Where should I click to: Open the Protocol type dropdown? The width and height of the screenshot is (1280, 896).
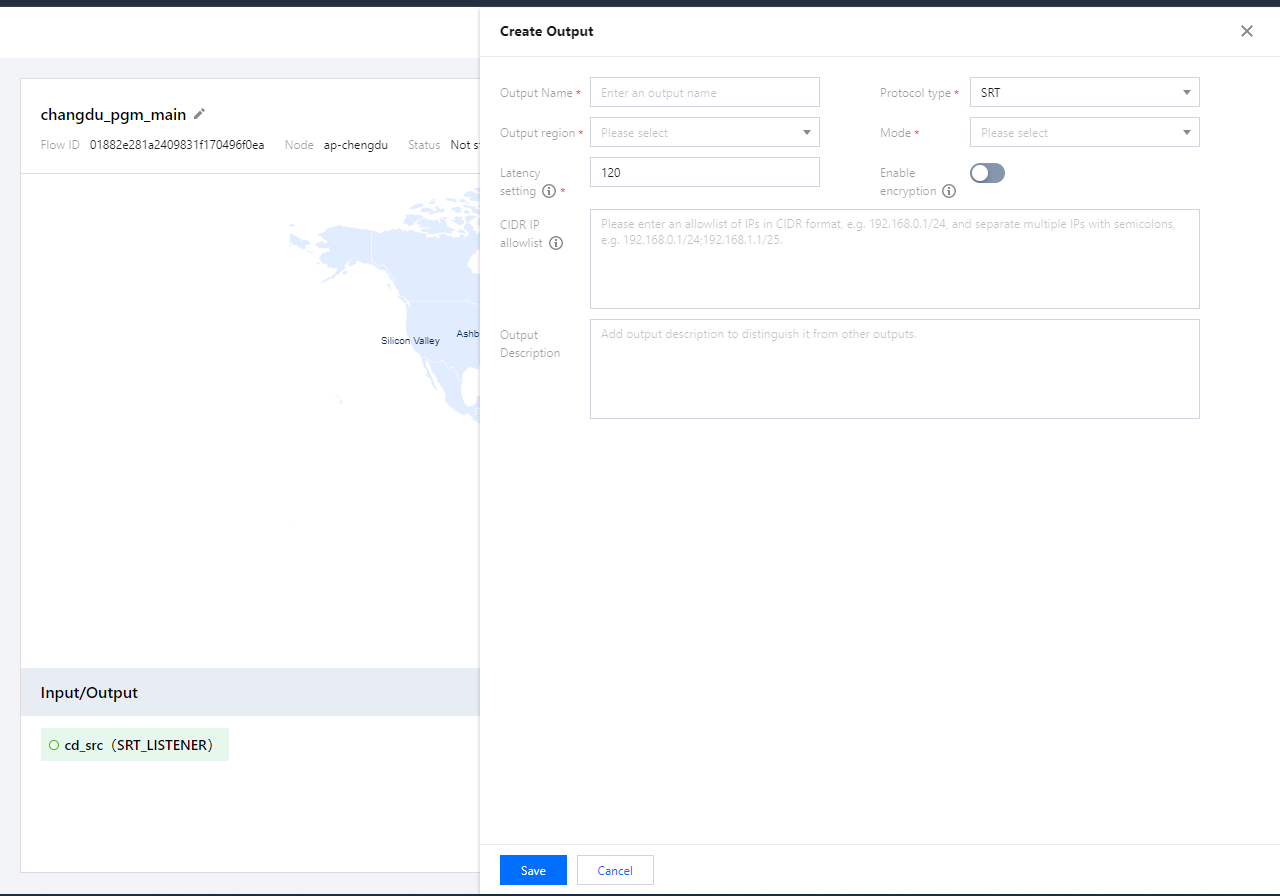(1085, 93)
